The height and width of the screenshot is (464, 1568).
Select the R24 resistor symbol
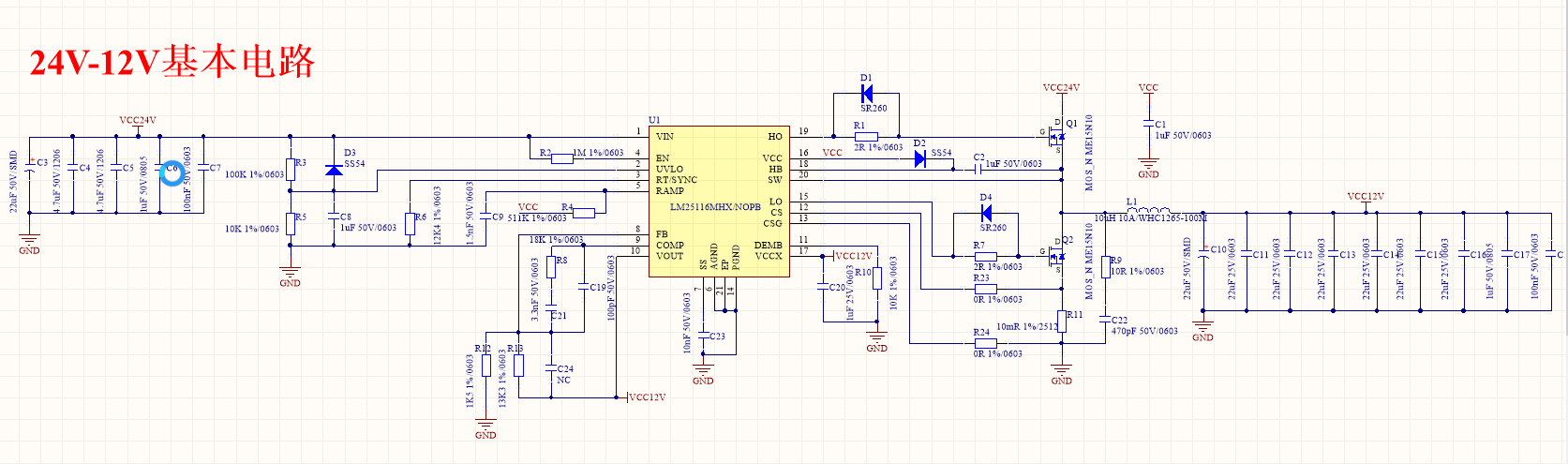[x=985, y=343]
